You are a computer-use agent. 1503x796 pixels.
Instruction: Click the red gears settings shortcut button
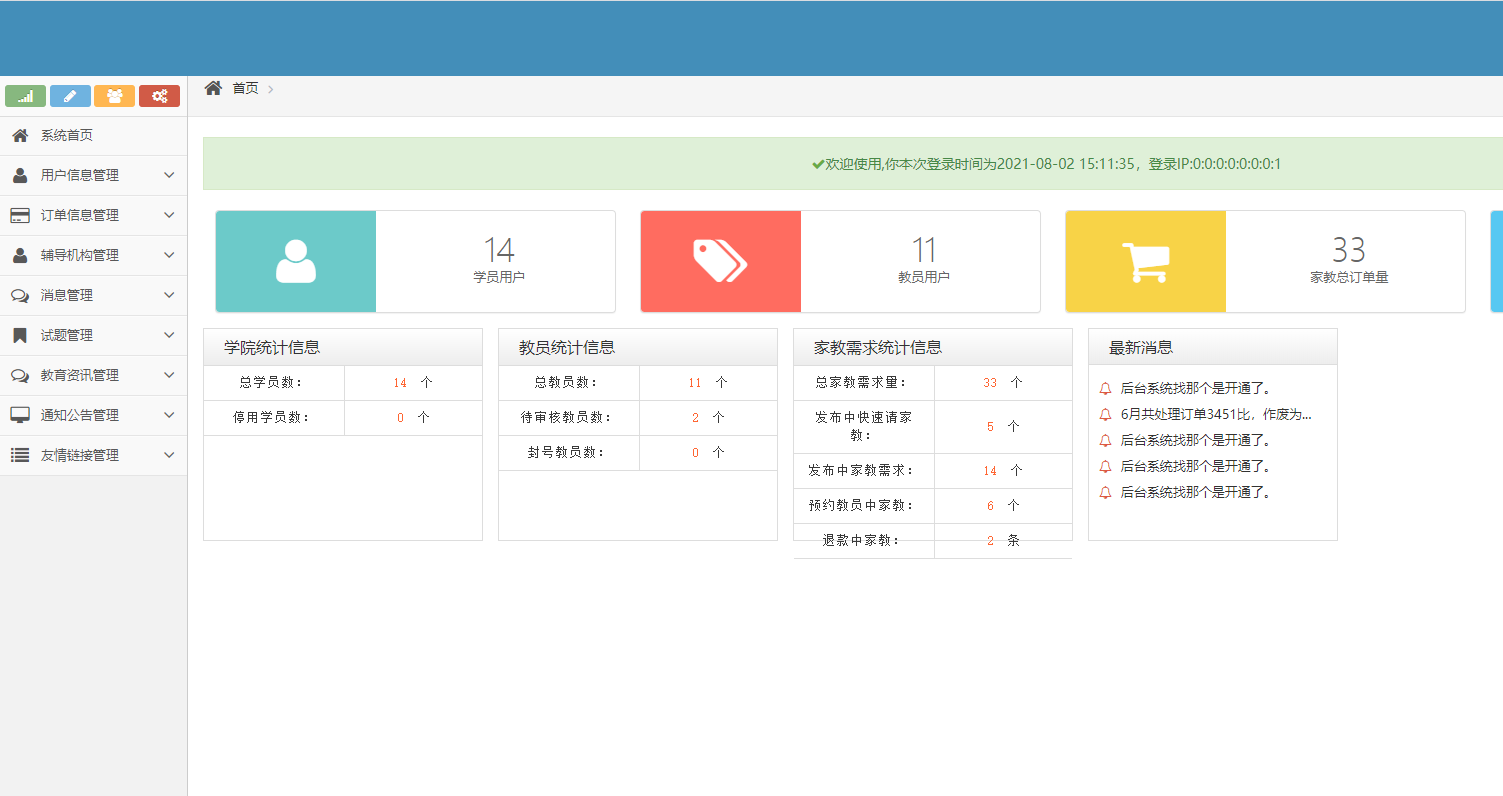point(159,96)
